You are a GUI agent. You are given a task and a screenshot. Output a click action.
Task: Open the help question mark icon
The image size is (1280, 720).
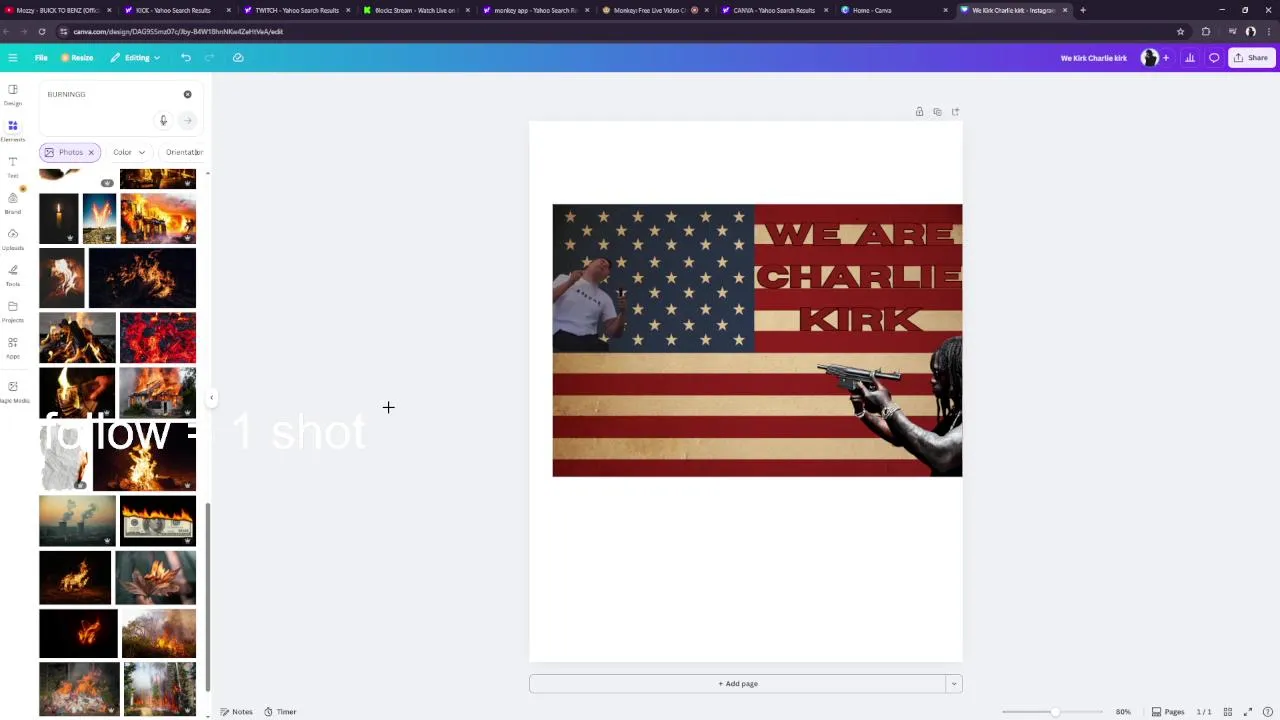pos(1268,712)
